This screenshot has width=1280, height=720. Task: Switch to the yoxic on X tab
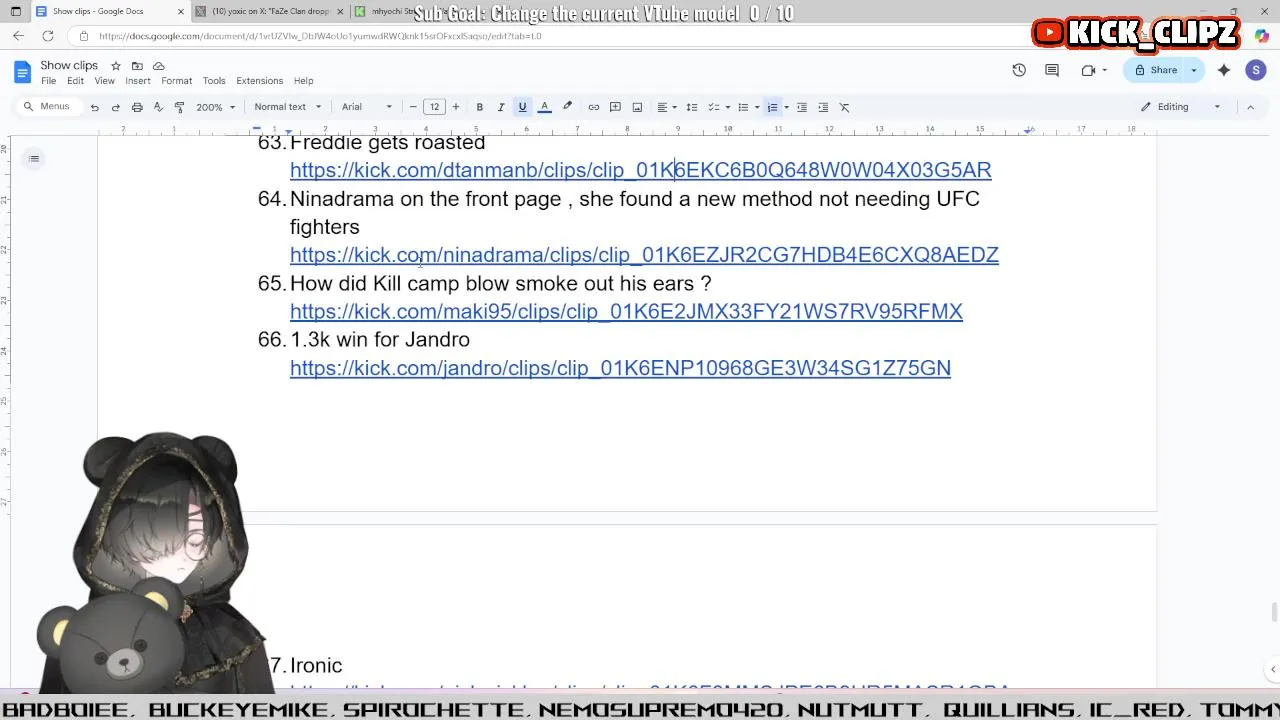[268, 11]
